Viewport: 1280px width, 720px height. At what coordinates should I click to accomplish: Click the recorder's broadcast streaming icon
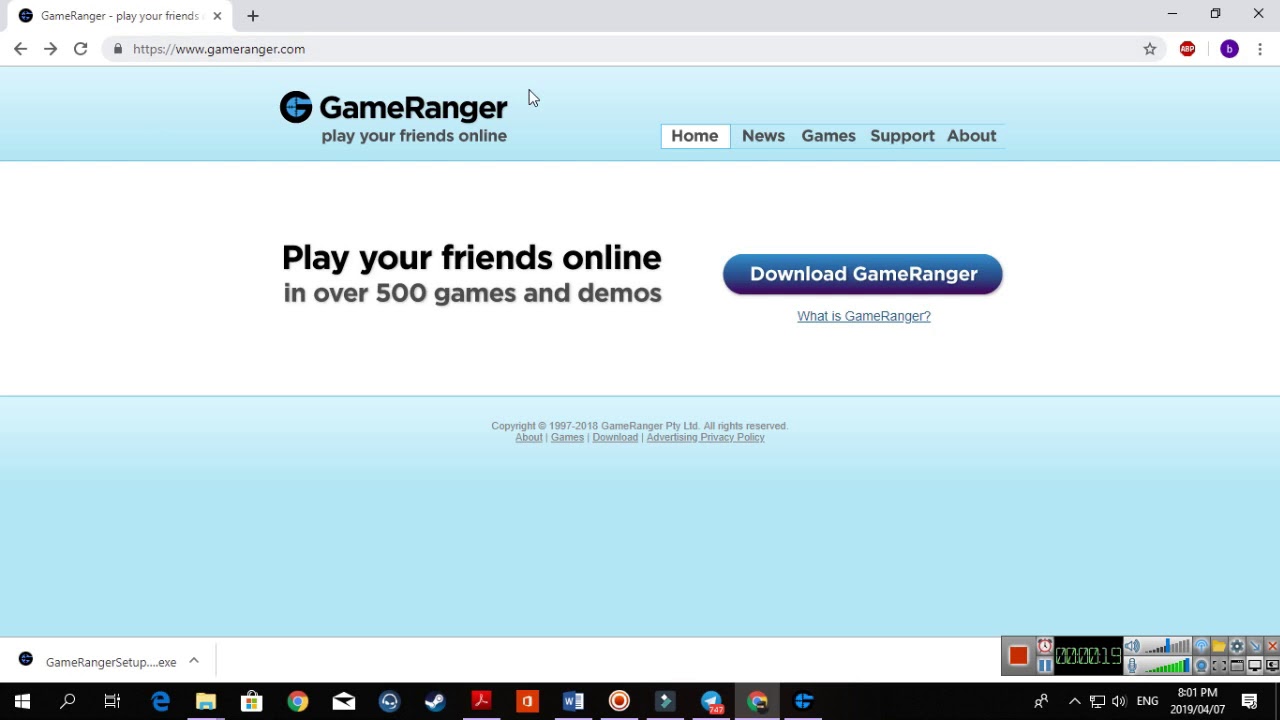[x=1202, y=646]
